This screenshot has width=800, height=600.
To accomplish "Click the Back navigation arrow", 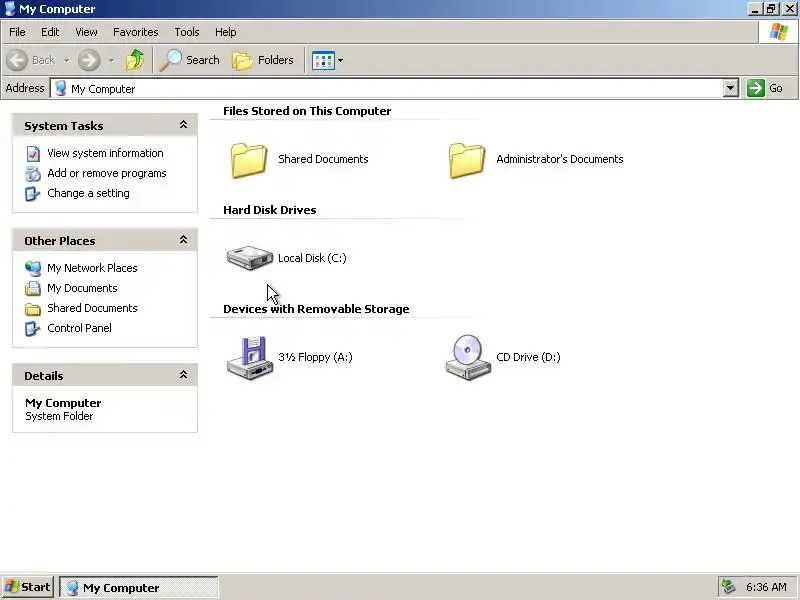I will click(17, 60).
